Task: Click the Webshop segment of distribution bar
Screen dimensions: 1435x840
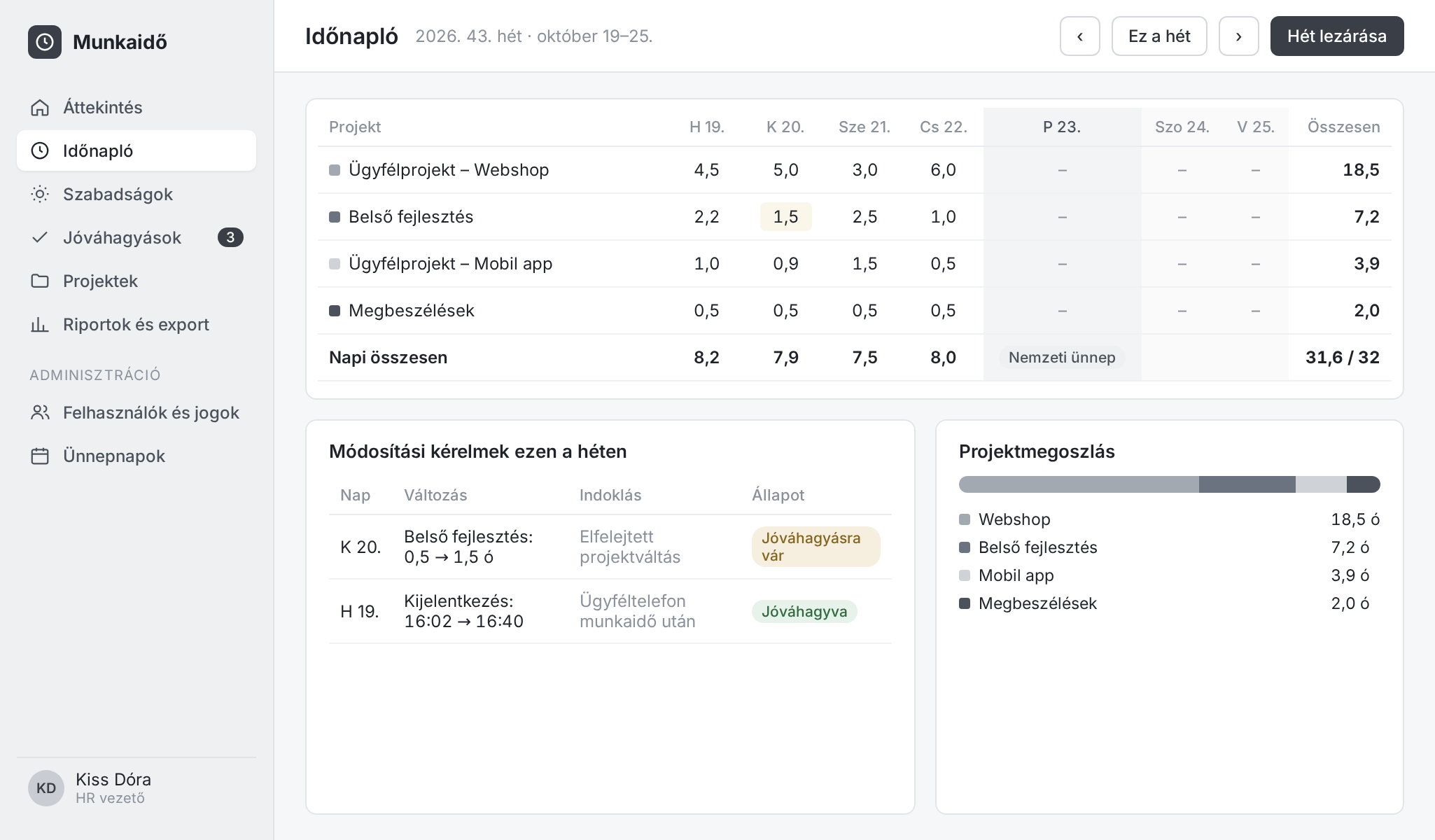Action: tap(1079, 484)
